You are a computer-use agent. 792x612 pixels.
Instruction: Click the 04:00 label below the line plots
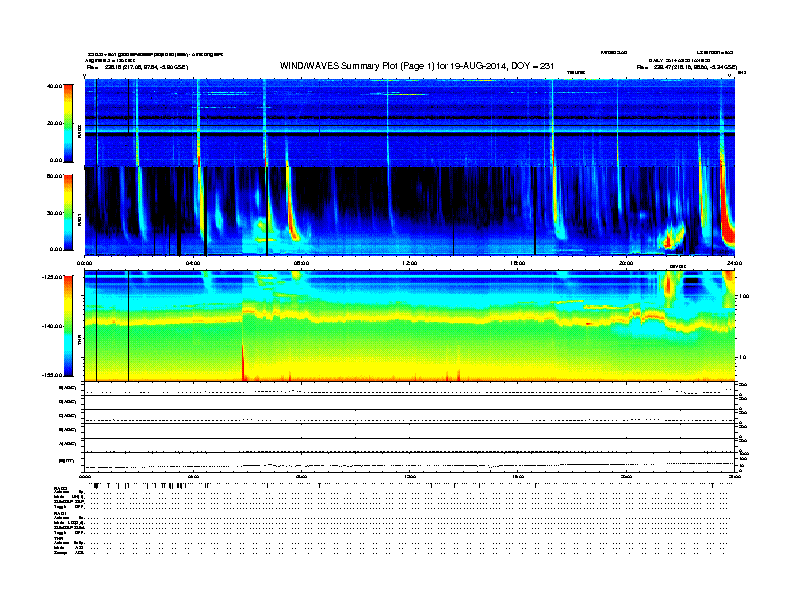tap(193, 476)
